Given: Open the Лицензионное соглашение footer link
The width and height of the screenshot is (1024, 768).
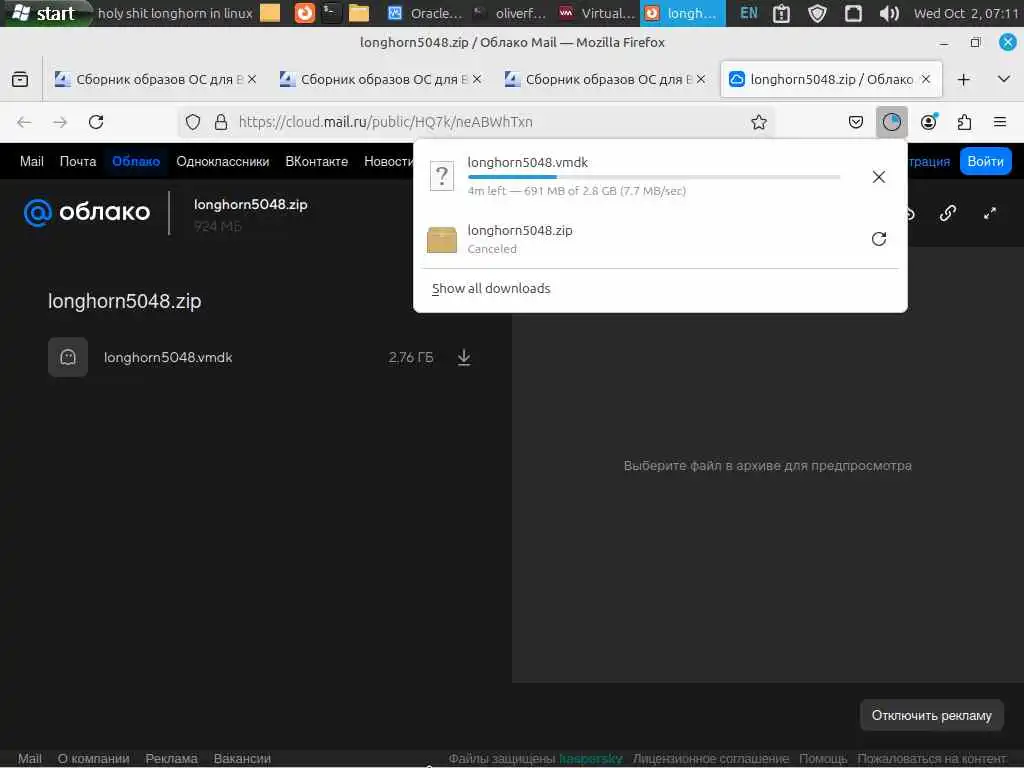Looking at the screenshot, I should (x=711, y=758).
